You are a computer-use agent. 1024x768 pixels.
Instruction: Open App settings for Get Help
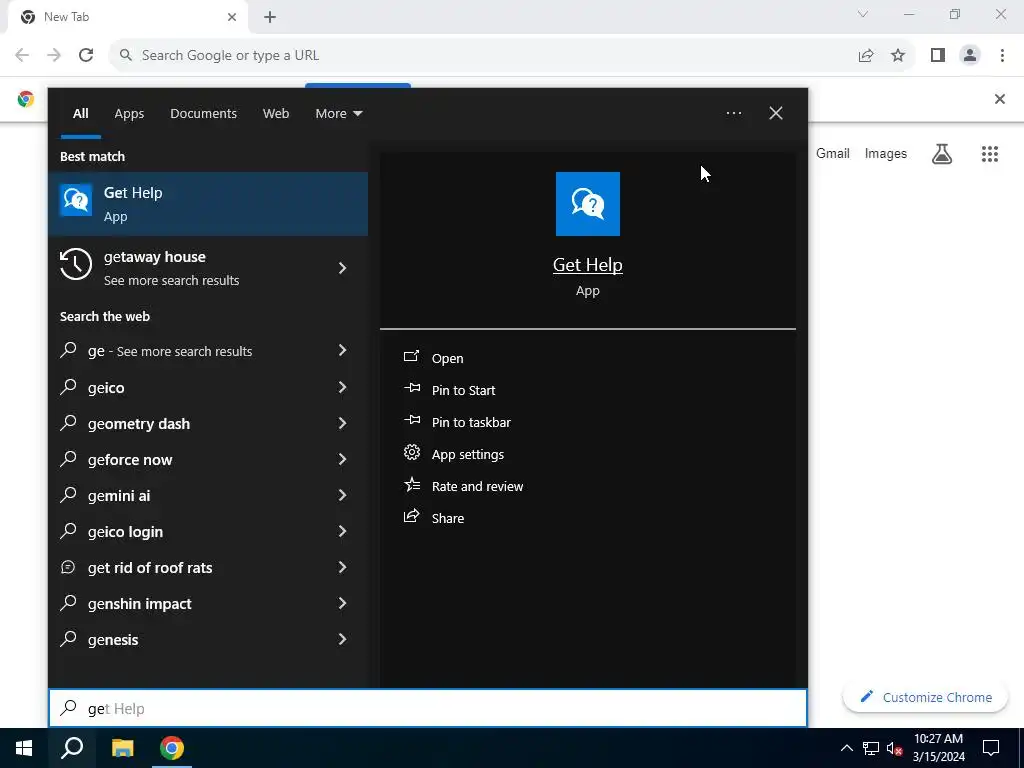[454, 454]
